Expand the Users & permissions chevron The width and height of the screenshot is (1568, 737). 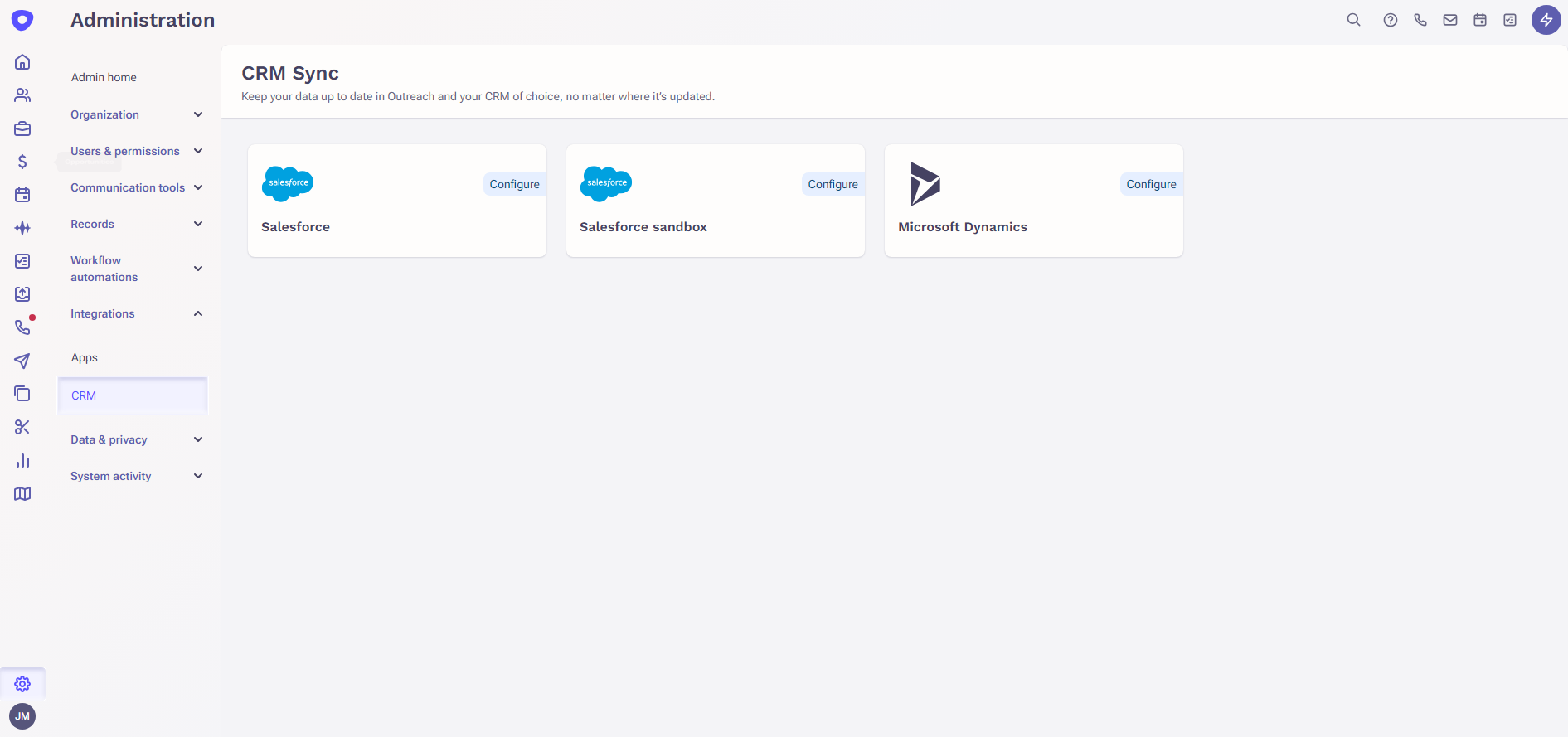tap(198, 151)
